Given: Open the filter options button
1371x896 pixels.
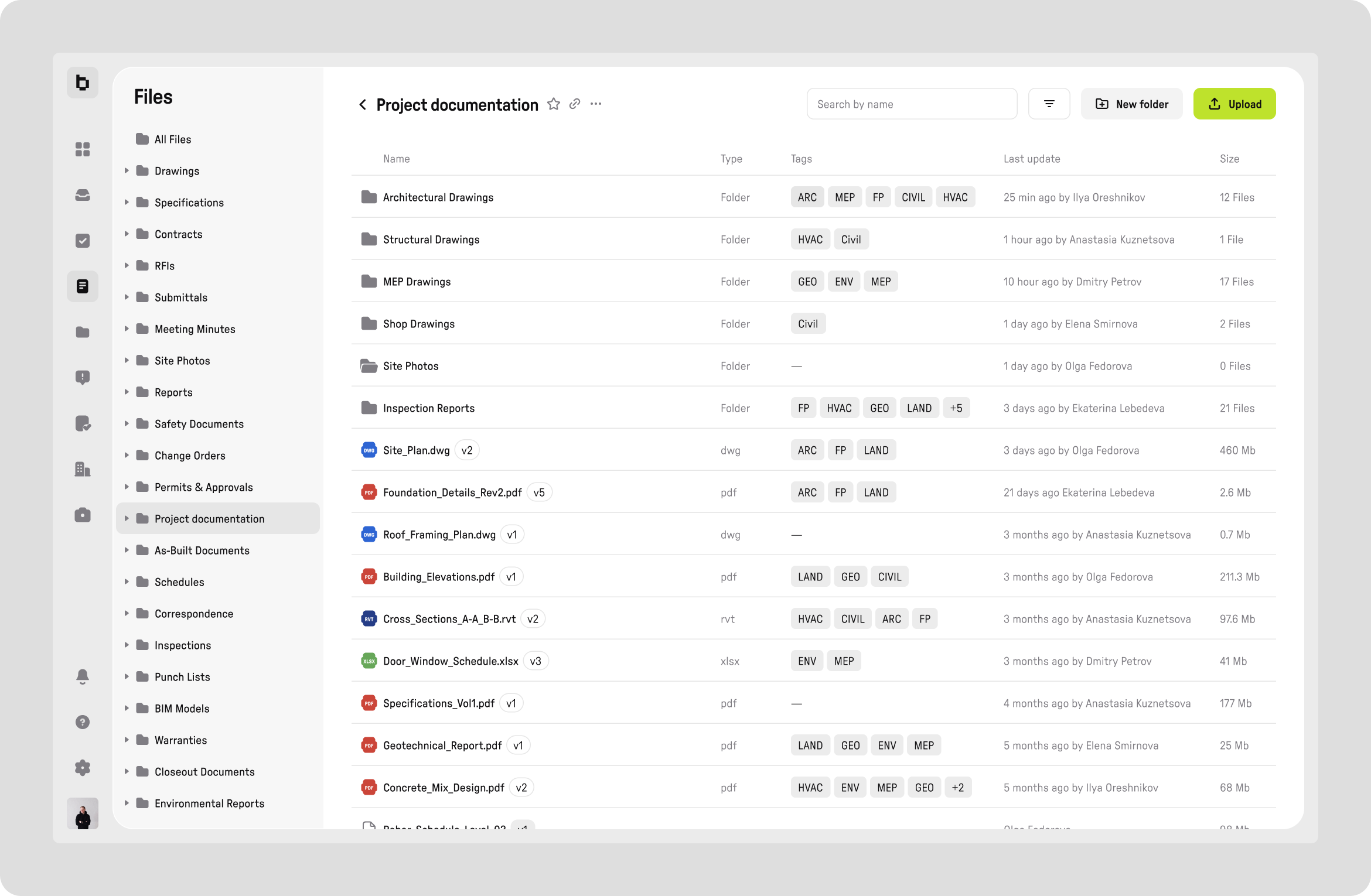Looking at the screenshot, I should click(1049, 104).
